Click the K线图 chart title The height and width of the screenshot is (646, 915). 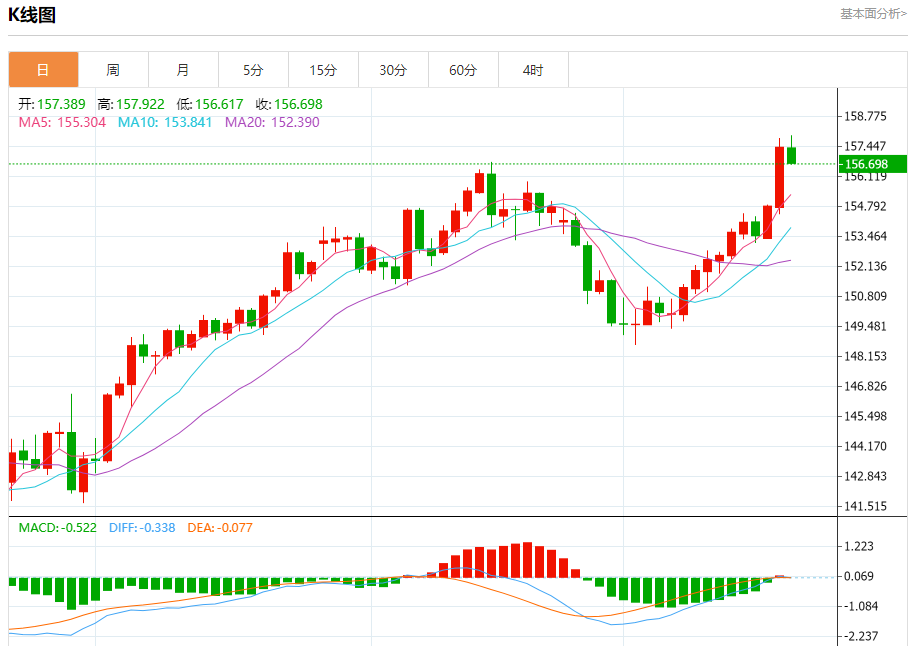point(32,15)
